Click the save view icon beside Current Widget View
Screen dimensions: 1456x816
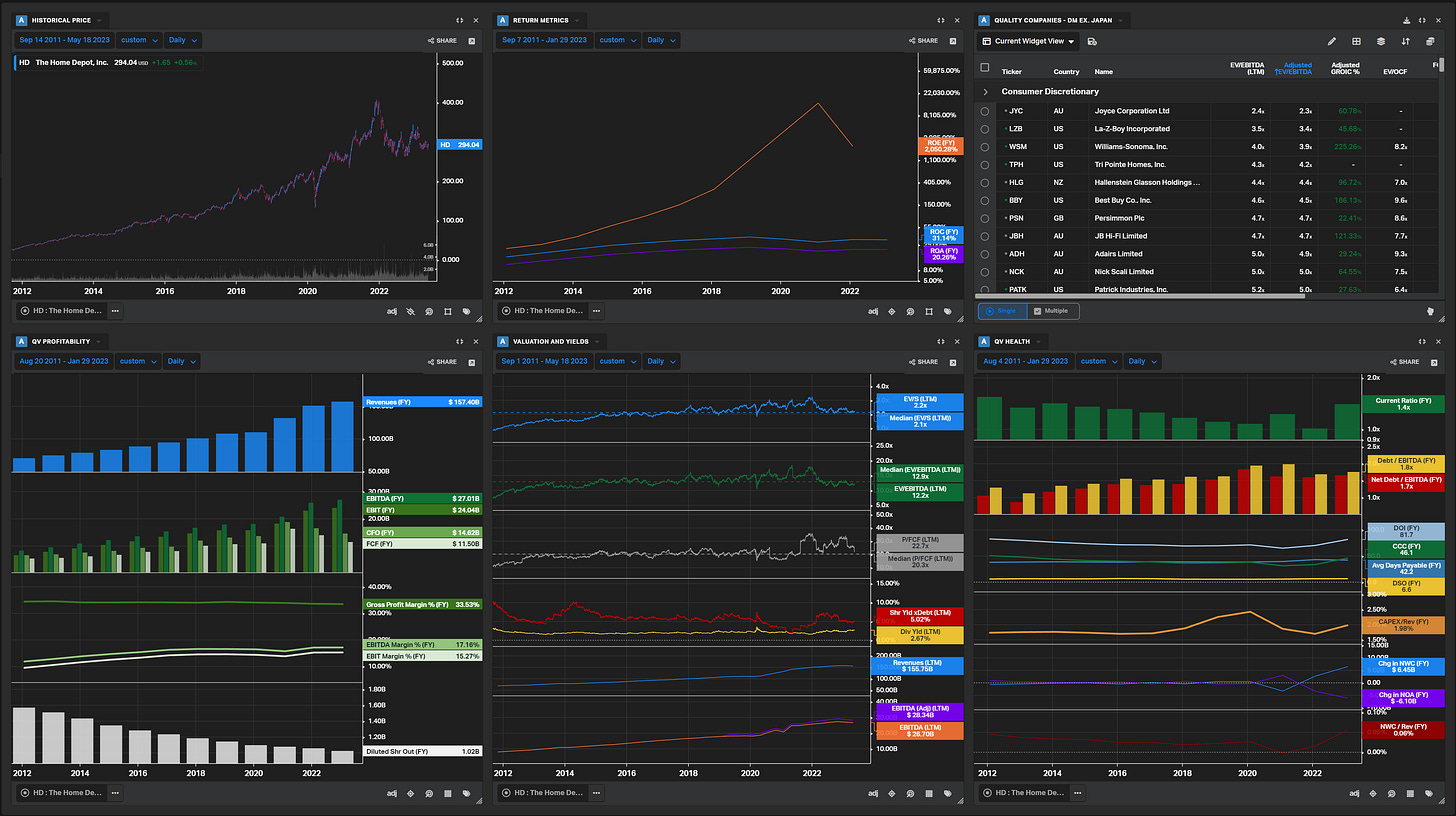1092,41
